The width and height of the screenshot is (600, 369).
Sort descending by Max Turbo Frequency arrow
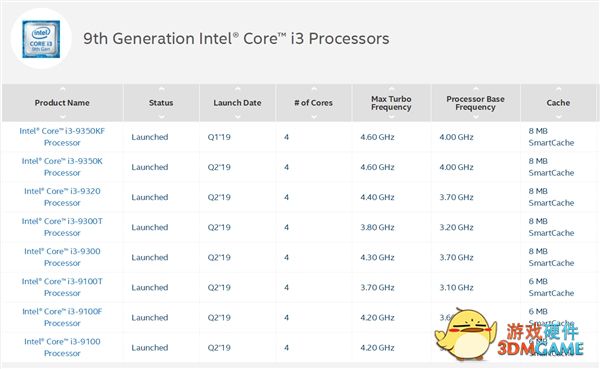(x=391, y=117)
